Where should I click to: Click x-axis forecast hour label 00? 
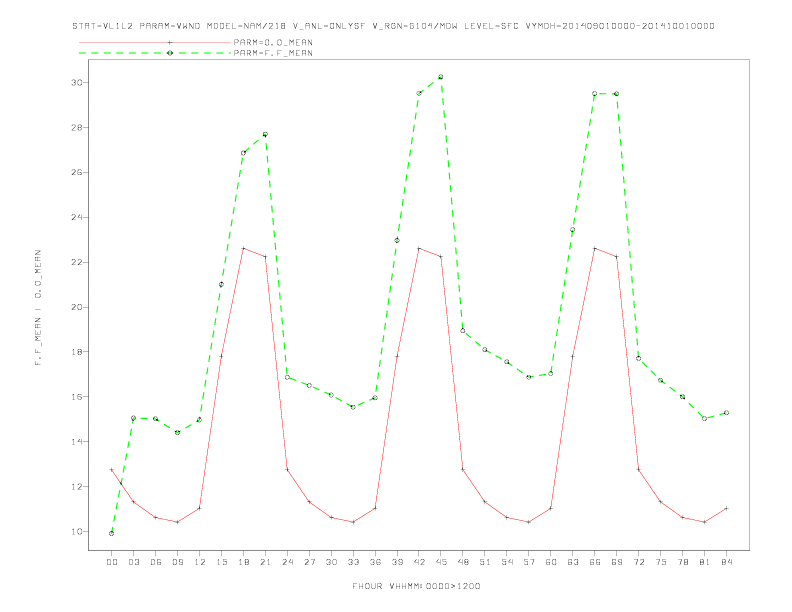tap(112, 562)
